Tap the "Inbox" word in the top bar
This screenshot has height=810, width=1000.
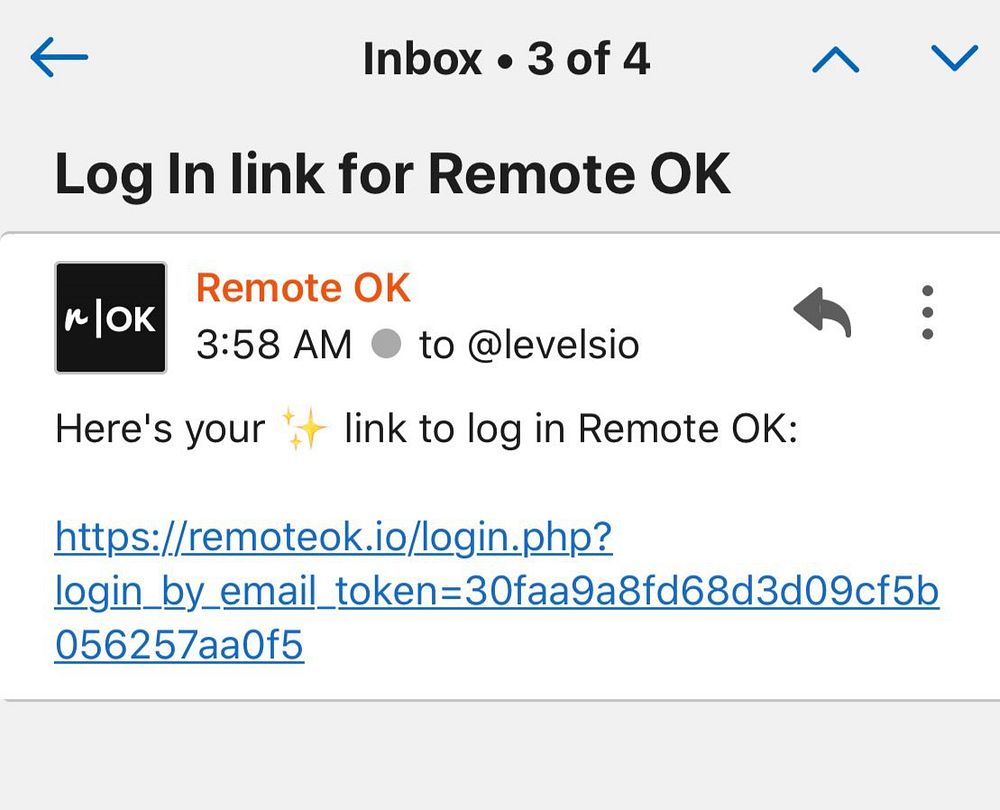[x=422, y=59]
